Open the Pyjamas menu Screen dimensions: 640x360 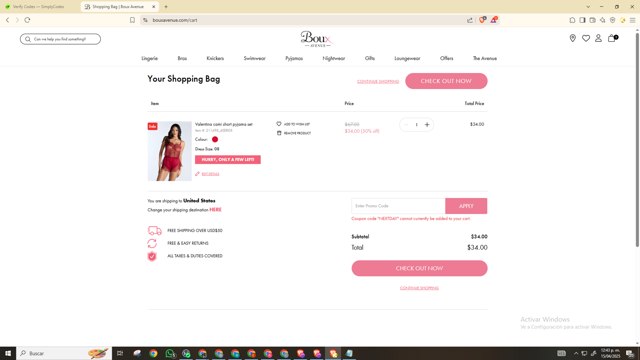click(294, 58)
